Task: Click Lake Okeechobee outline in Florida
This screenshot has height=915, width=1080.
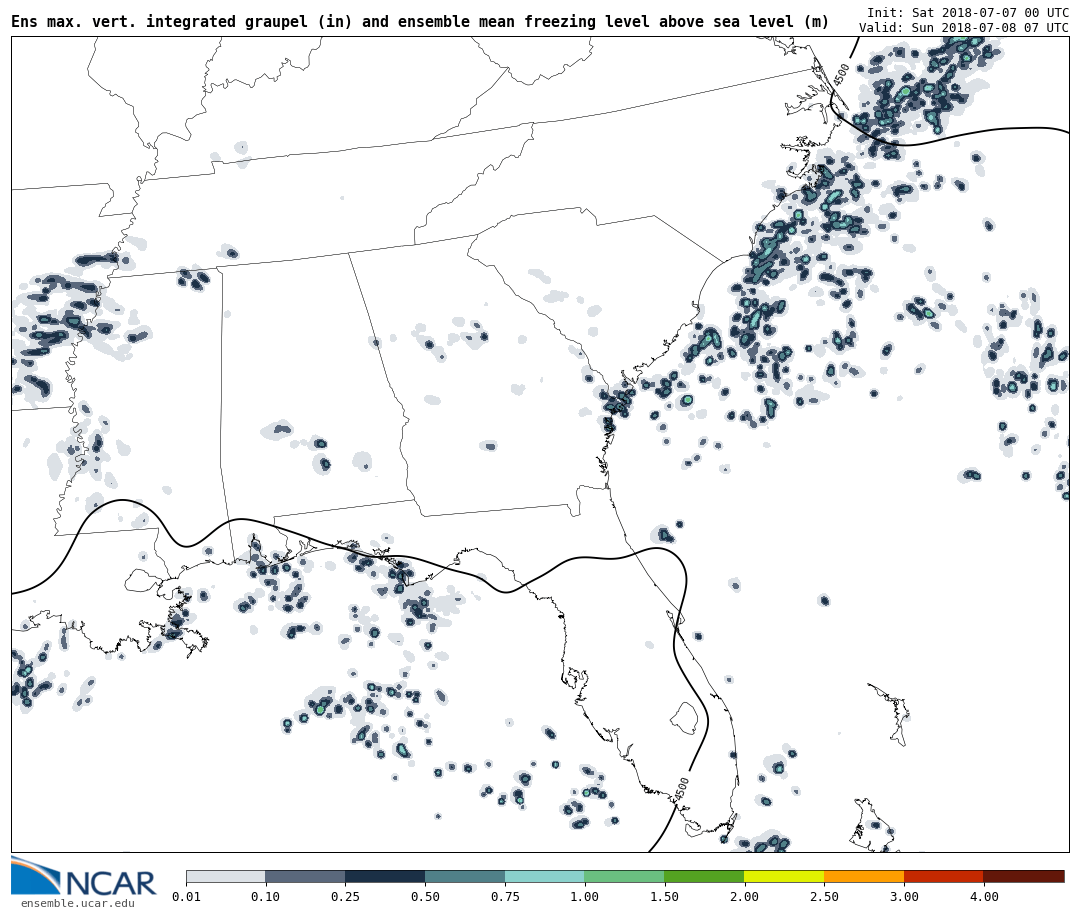Action: coord(685,718)
